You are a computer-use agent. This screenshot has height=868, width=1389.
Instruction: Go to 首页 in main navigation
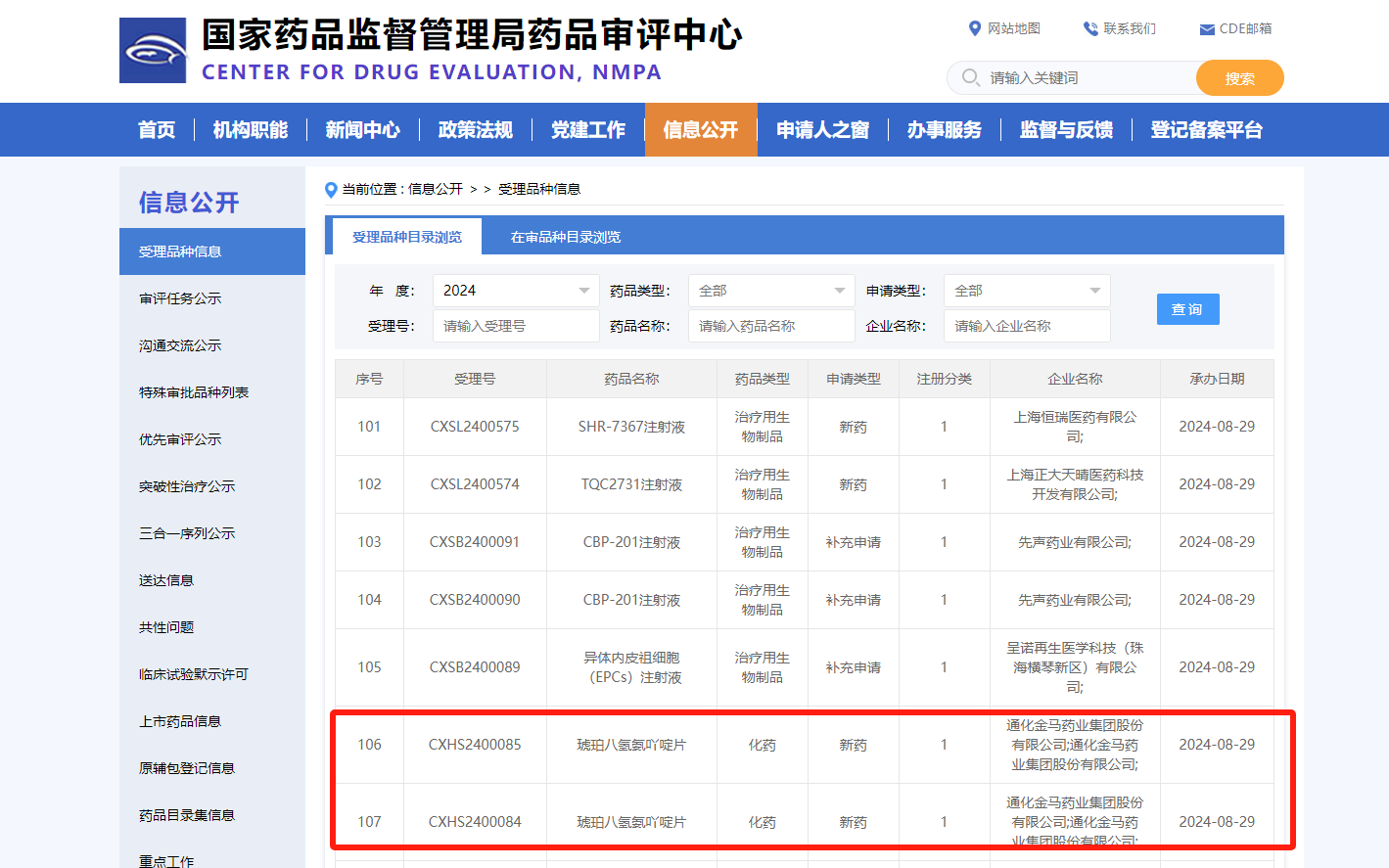tap(157, 129)
